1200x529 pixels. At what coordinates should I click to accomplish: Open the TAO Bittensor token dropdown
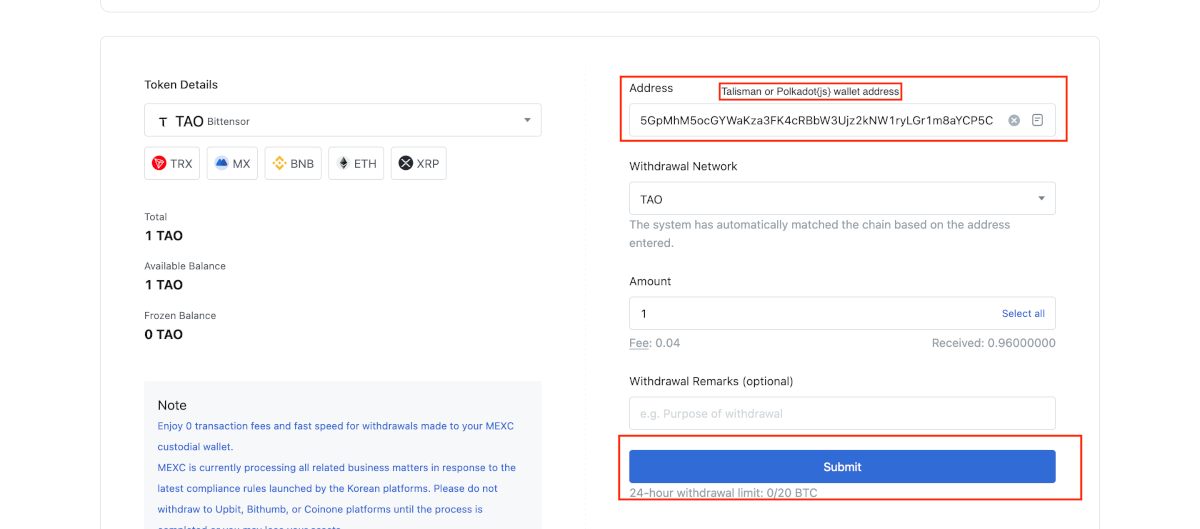pyautogui.click(x=343, y=120)
